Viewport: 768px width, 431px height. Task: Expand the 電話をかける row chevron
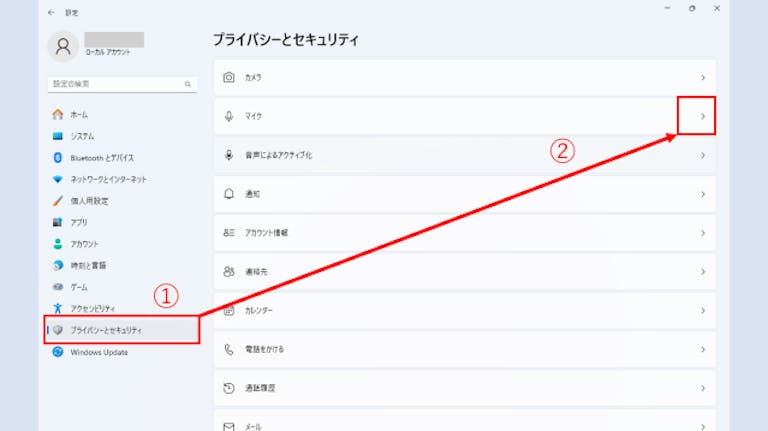point(703,349)
